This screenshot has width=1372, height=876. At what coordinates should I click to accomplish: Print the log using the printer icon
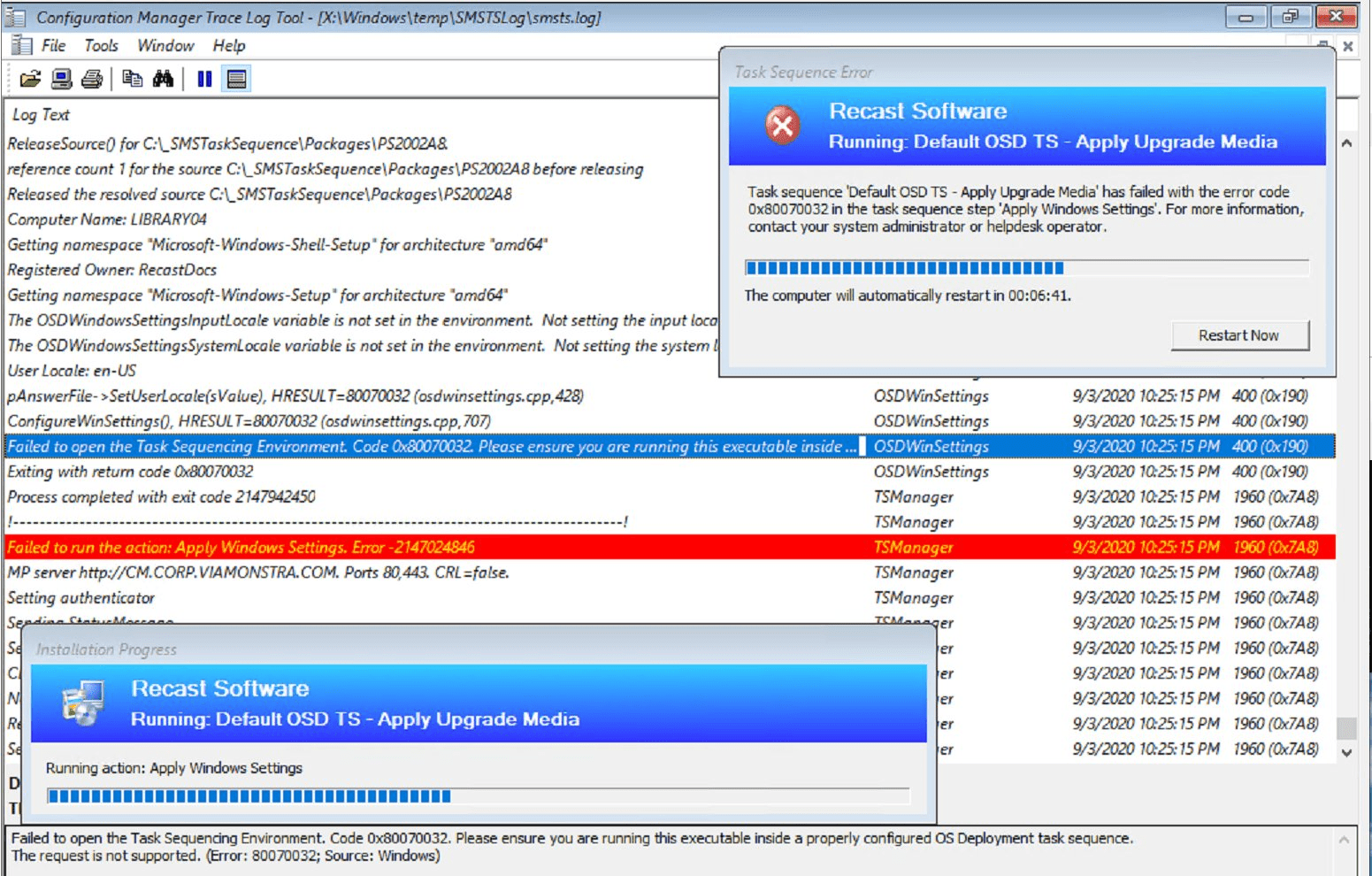coord(92,78)
